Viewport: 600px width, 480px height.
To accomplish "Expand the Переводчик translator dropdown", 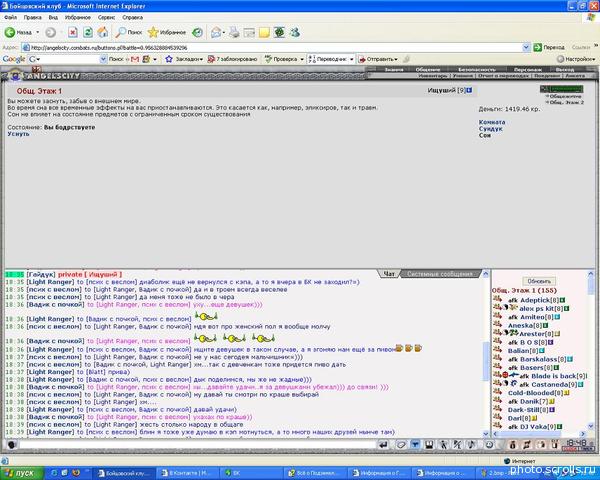I will [x=352, y=59].
